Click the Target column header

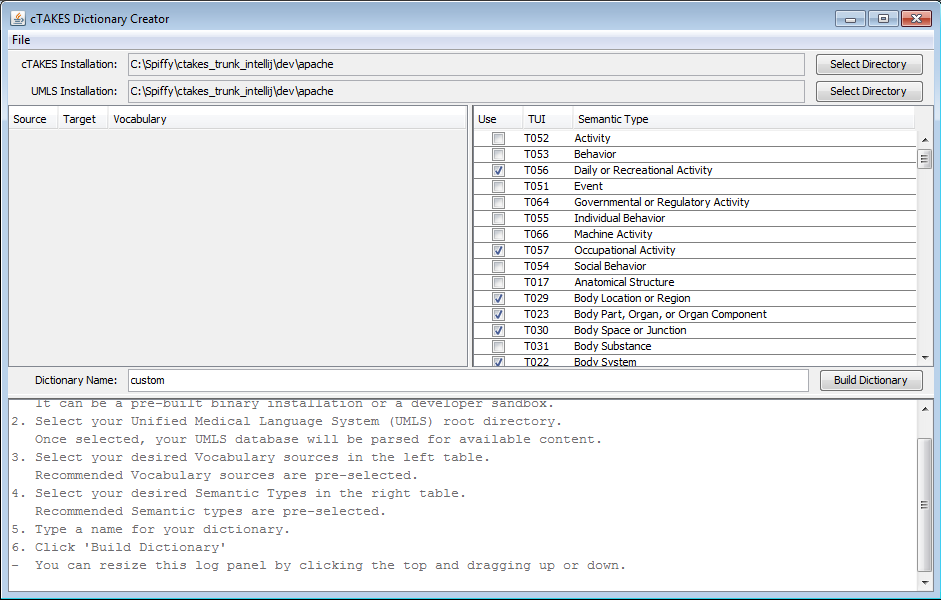(x=83, y=119)
